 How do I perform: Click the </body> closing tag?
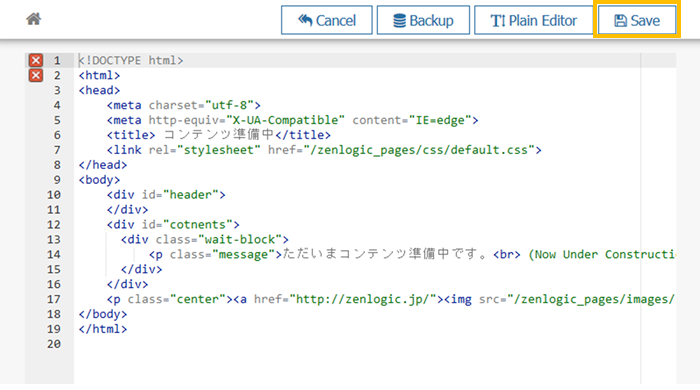tap(103, 314)
